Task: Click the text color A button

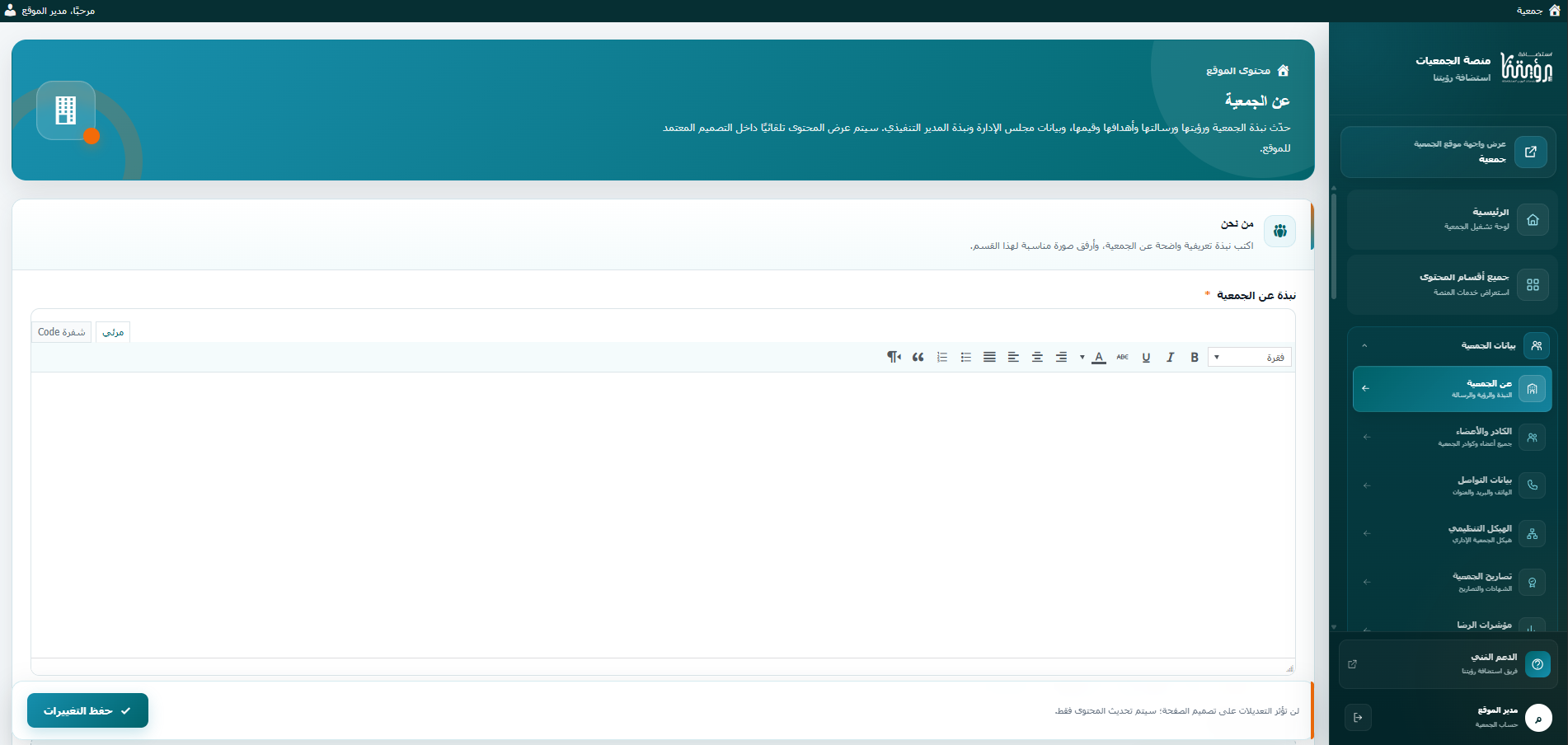Action: pos(1099,357)
